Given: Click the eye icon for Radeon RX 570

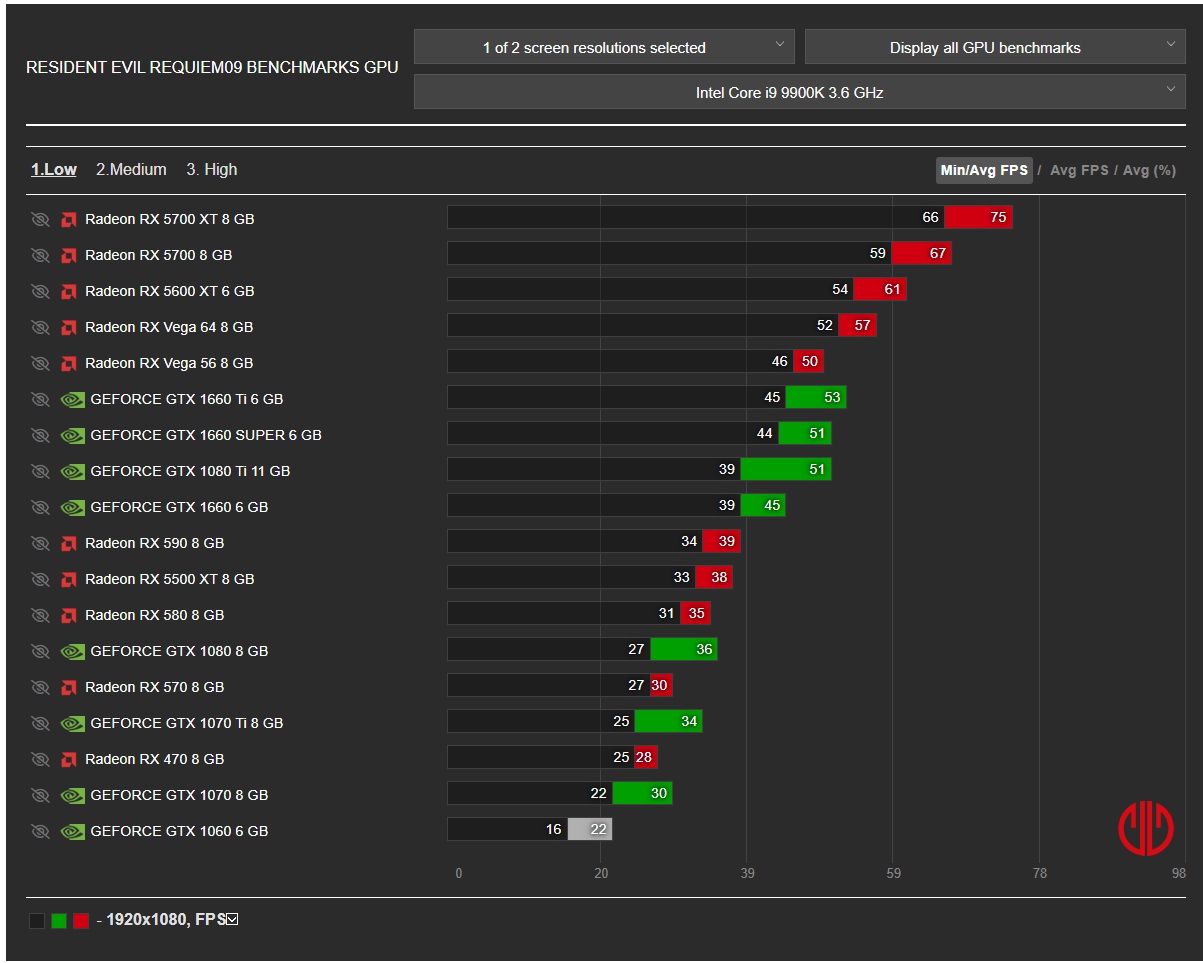Looking at the screenshot, I should pos(40,687).
